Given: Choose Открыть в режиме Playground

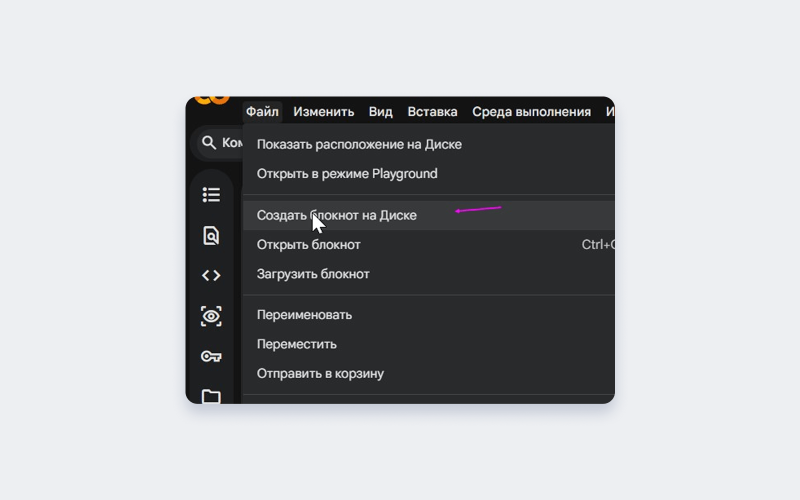Looking at the screenshot, I should pyautogui.click(x=347, y=174).
